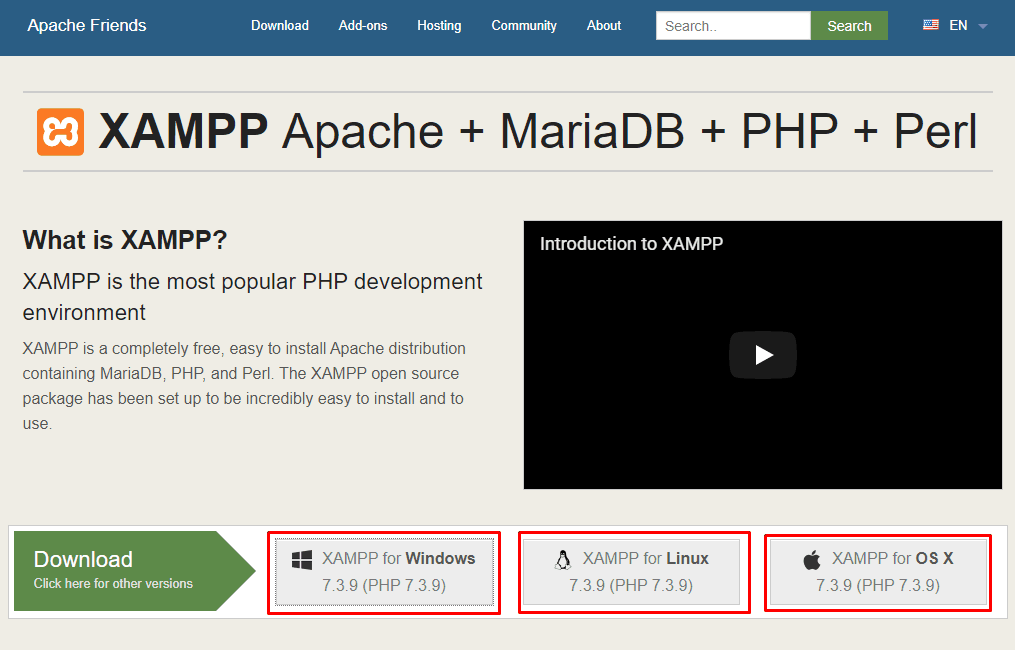Open the Hosting menu item

pos(439,26)
